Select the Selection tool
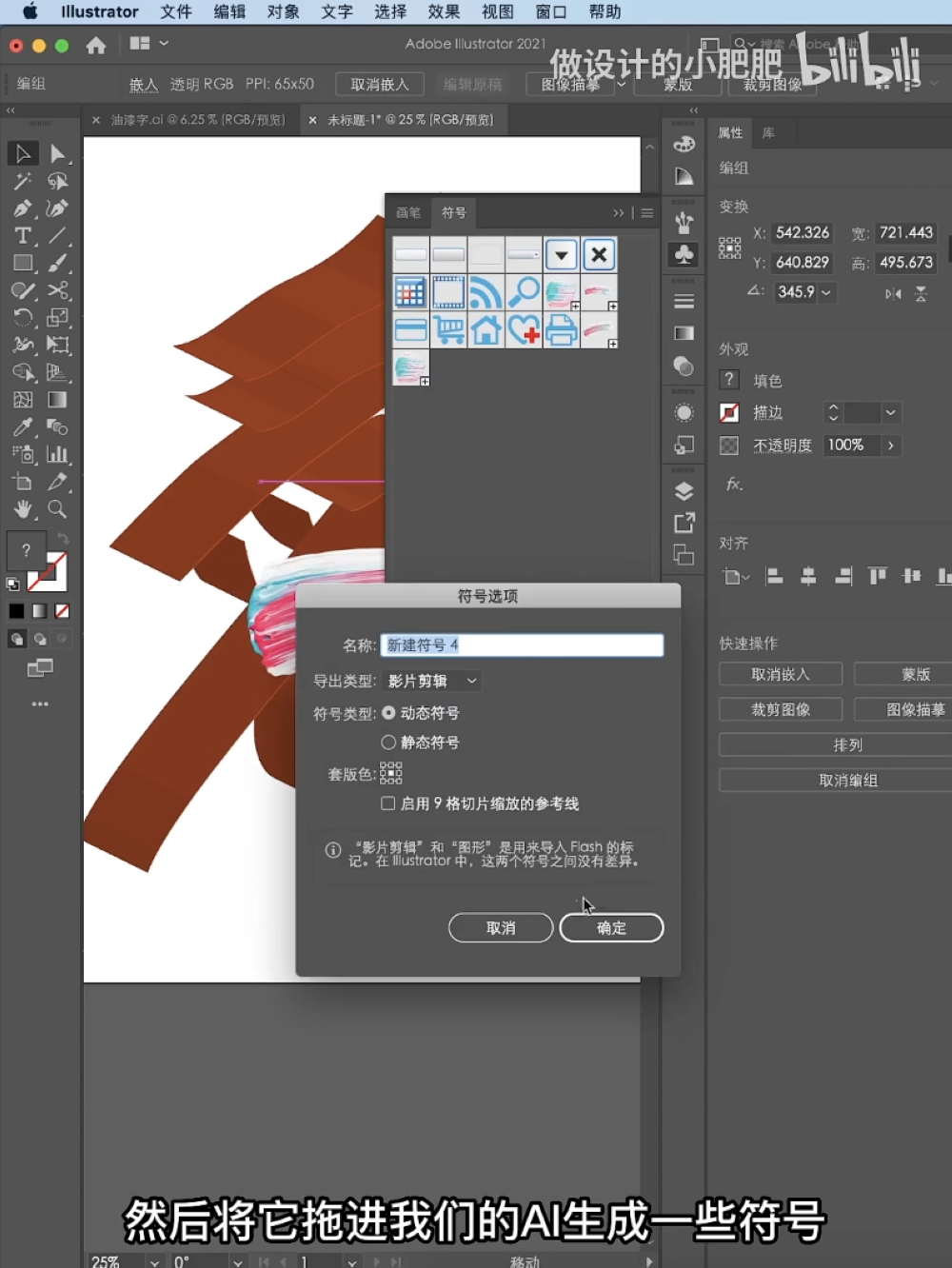The height and width of the screenshot is (1268, 952). [23, 153]
